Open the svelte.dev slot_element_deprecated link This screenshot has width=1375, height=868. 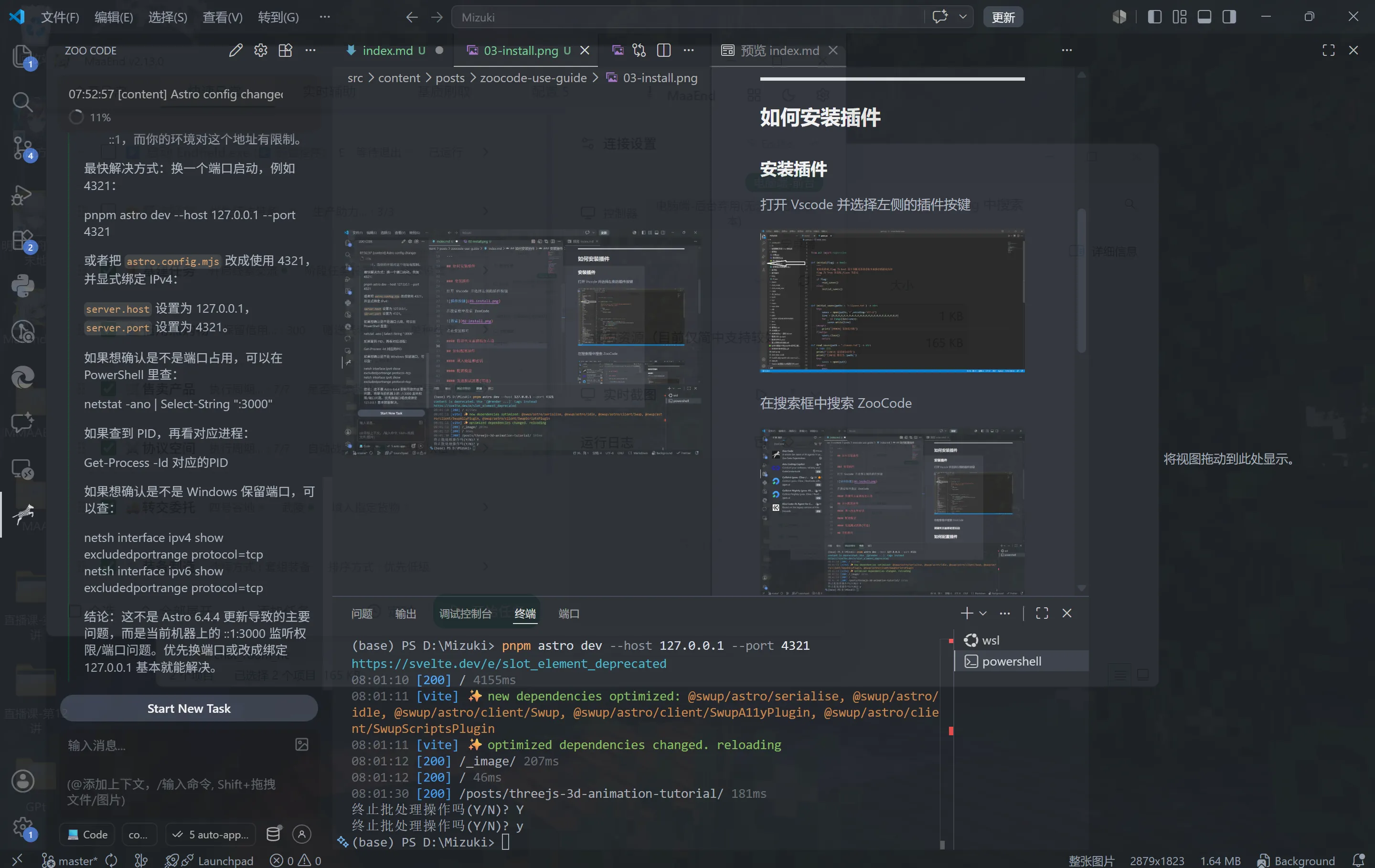pos(509,663)
